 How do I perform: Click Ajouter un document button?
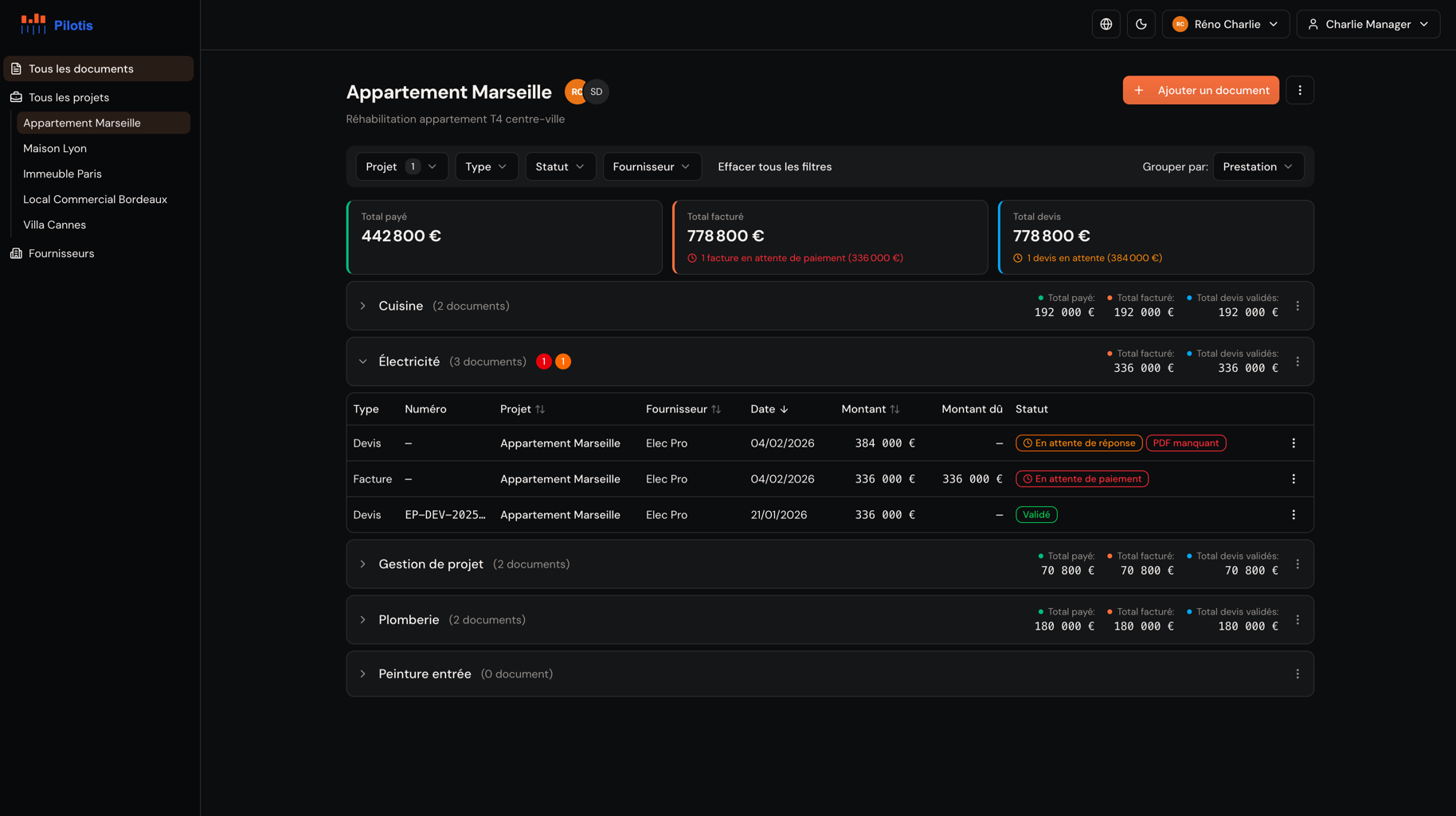[x=1200, y=90]
